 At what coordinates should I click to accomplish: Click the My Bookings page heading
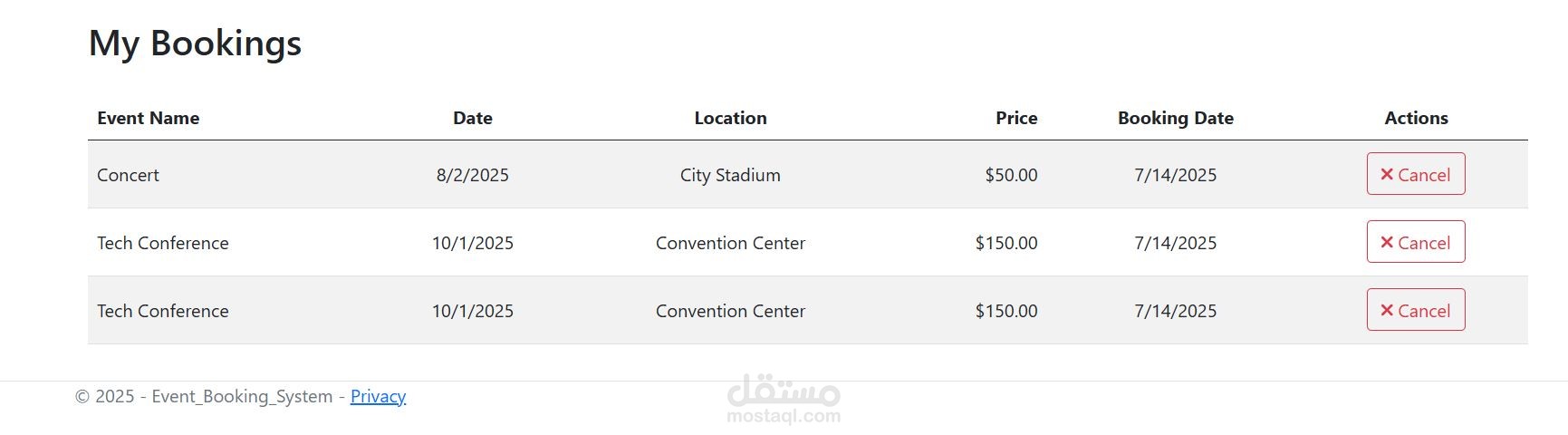195,43
